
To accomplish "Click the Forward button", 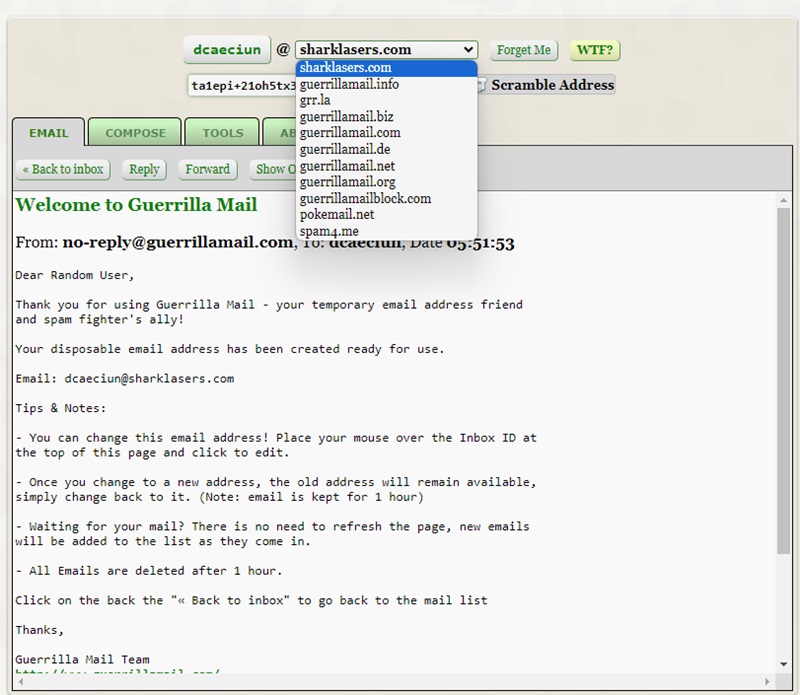I will pyautogui.click(x=206, y=170).
